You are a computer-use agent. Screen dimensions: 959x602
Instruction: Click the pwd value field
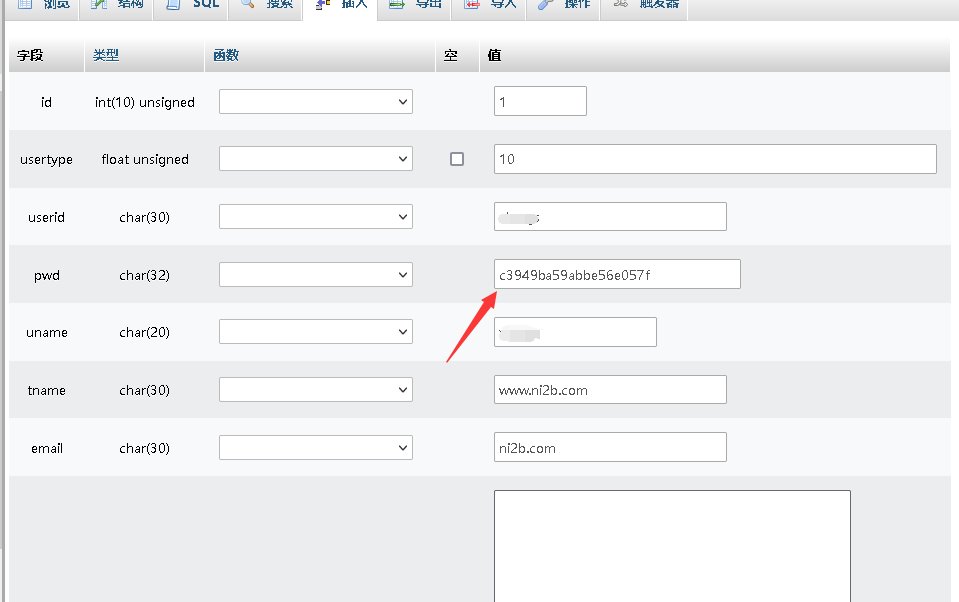616,274
